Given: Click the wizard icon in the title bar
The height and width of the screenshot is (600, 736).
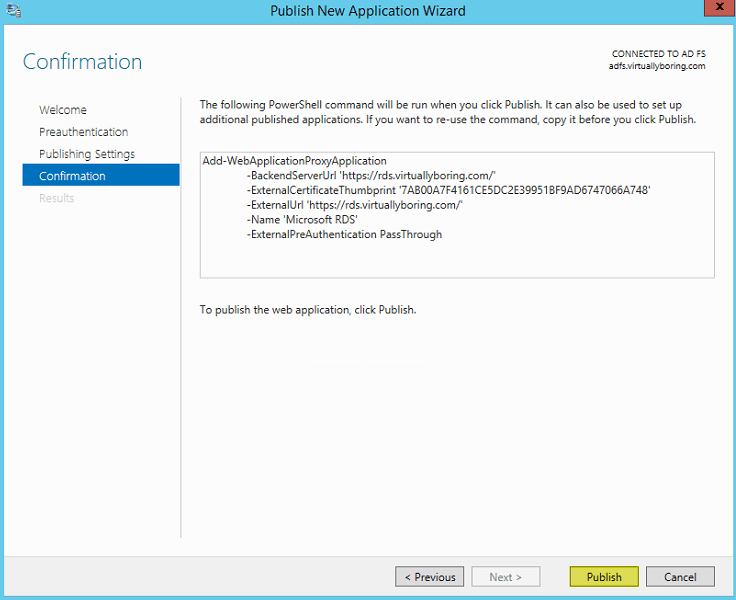Looking at the screenshot, I should click(x=14, y=10).
